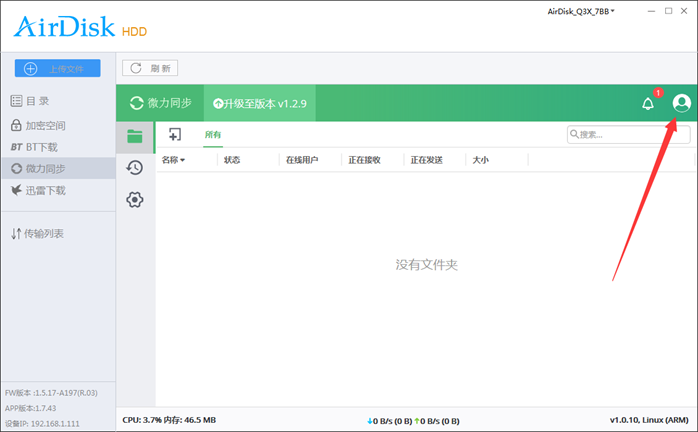Image resolution: width=698 pixels, height=432 pixels.
Task: Click 升级至版本 v1.2.9 upgrade button
Action: pos(260,103)
